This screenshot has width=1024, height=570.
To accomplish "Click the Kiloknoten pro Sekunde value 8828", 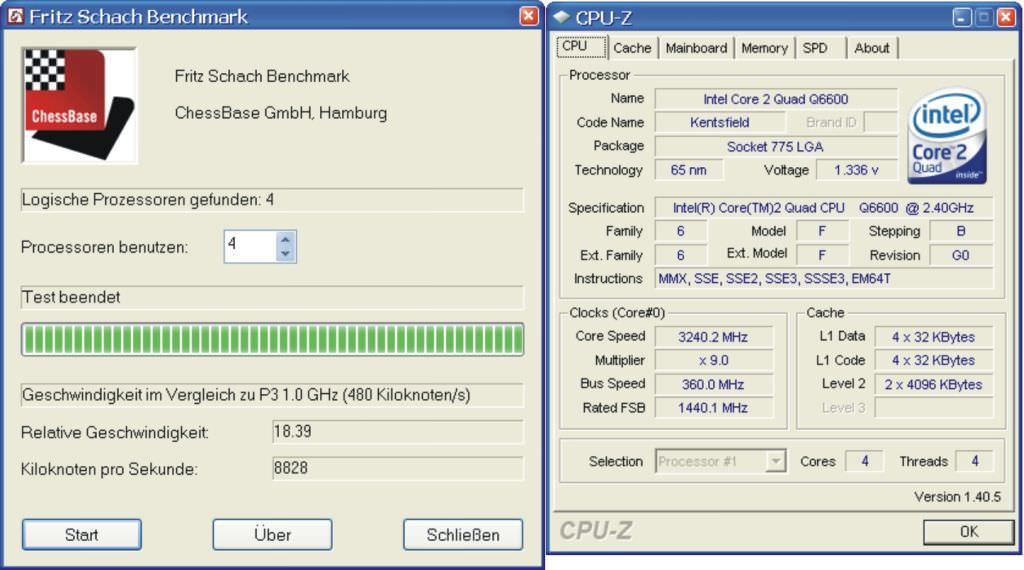I will [x=398, y=468].
